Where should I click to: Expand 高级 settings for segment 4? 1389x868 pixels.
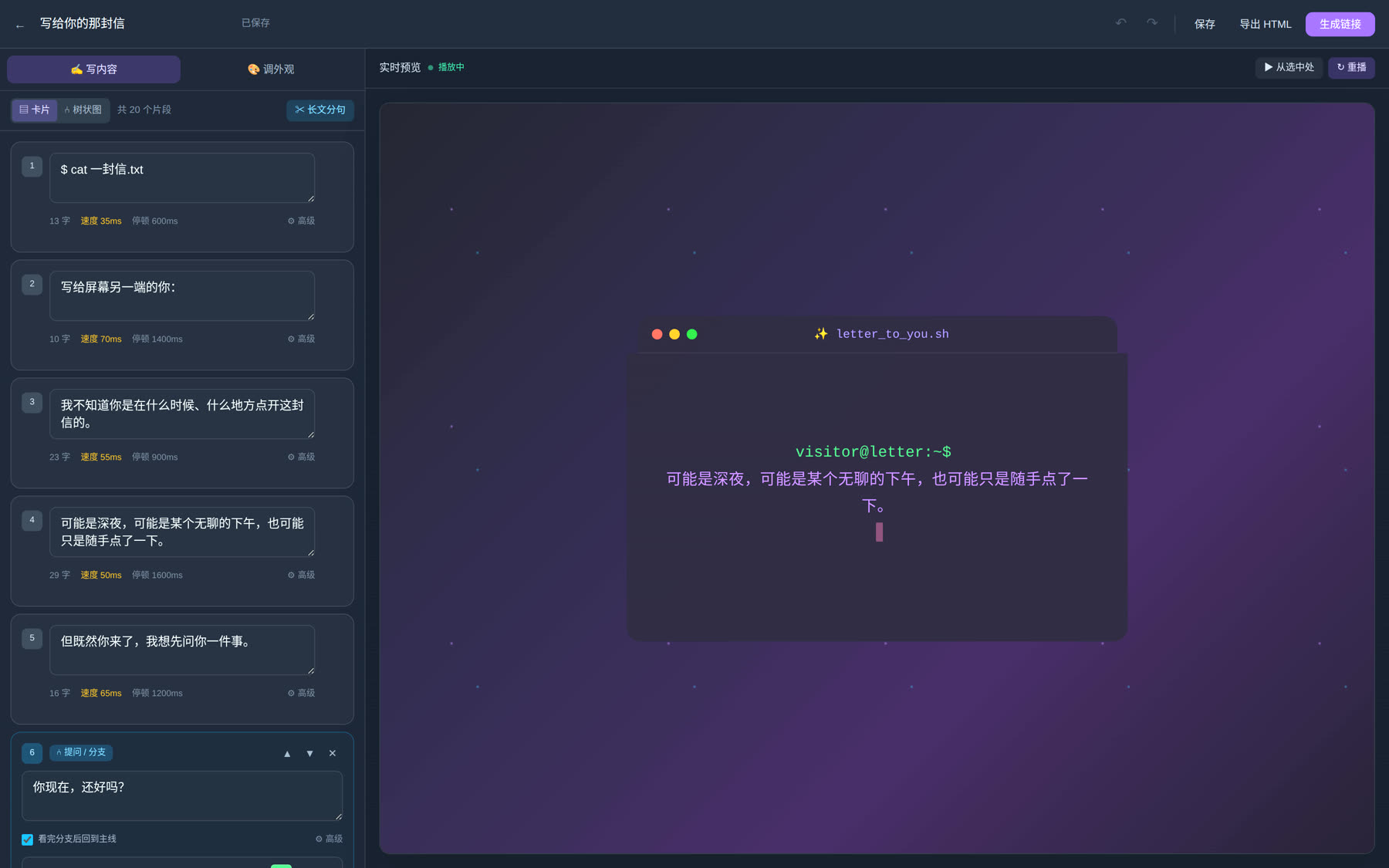(x=301, y=575)
